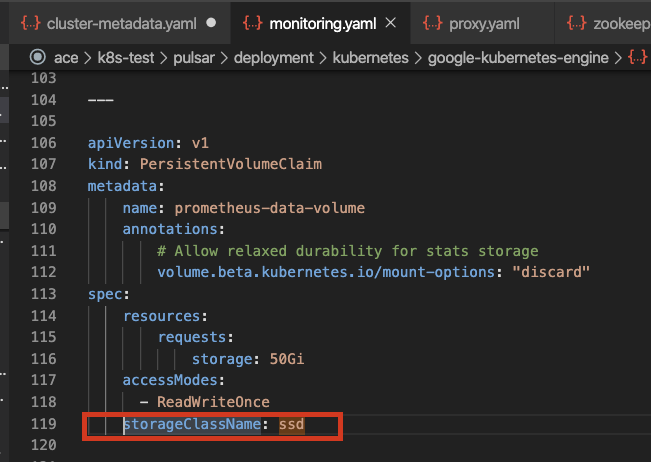Click the workspace root circle icon in breadcrumb
The image size is (651, 462).
38,57
